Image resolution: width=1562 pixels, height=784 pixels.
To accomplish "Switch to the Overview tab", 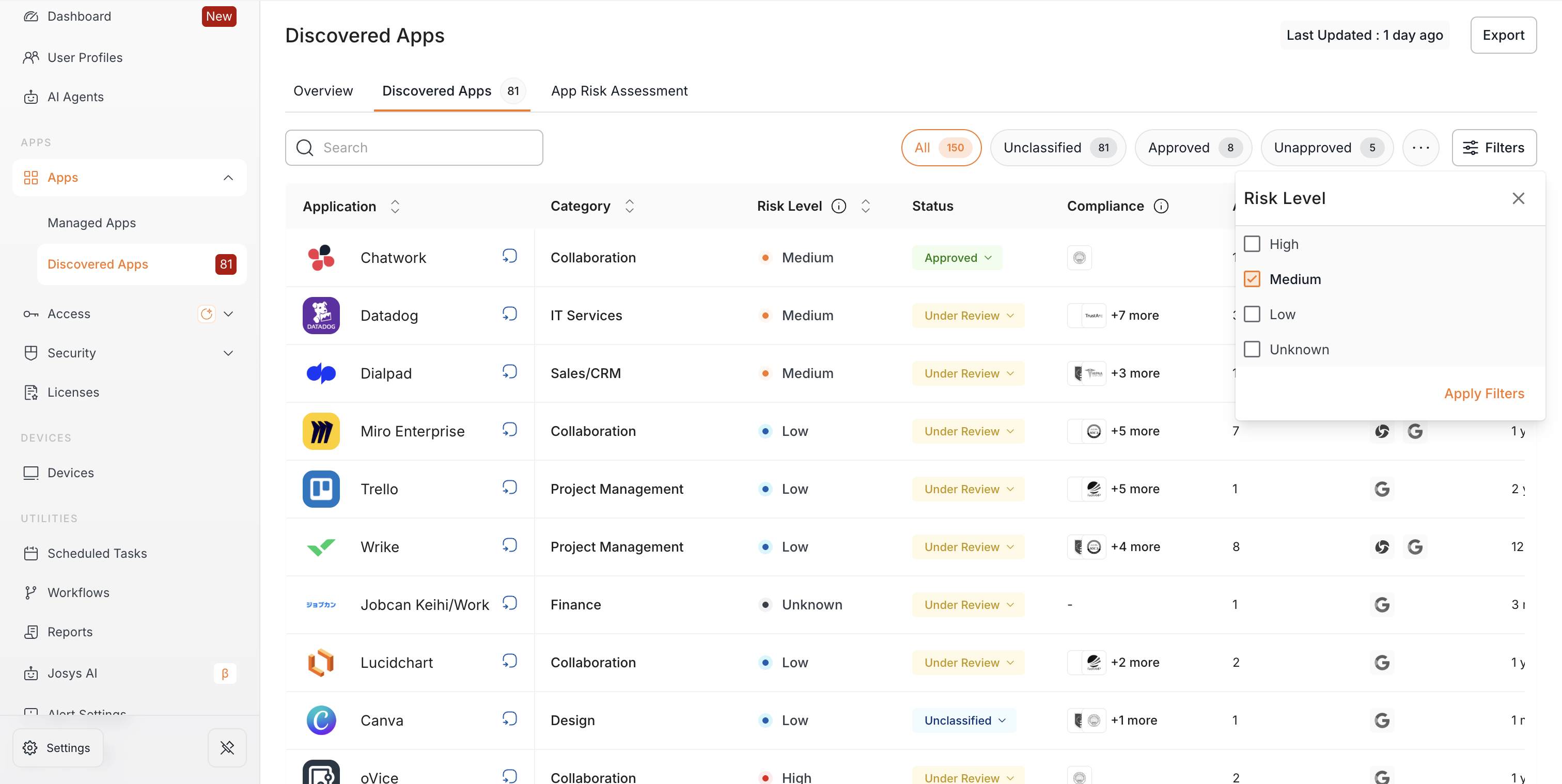I will click(323, 91).
